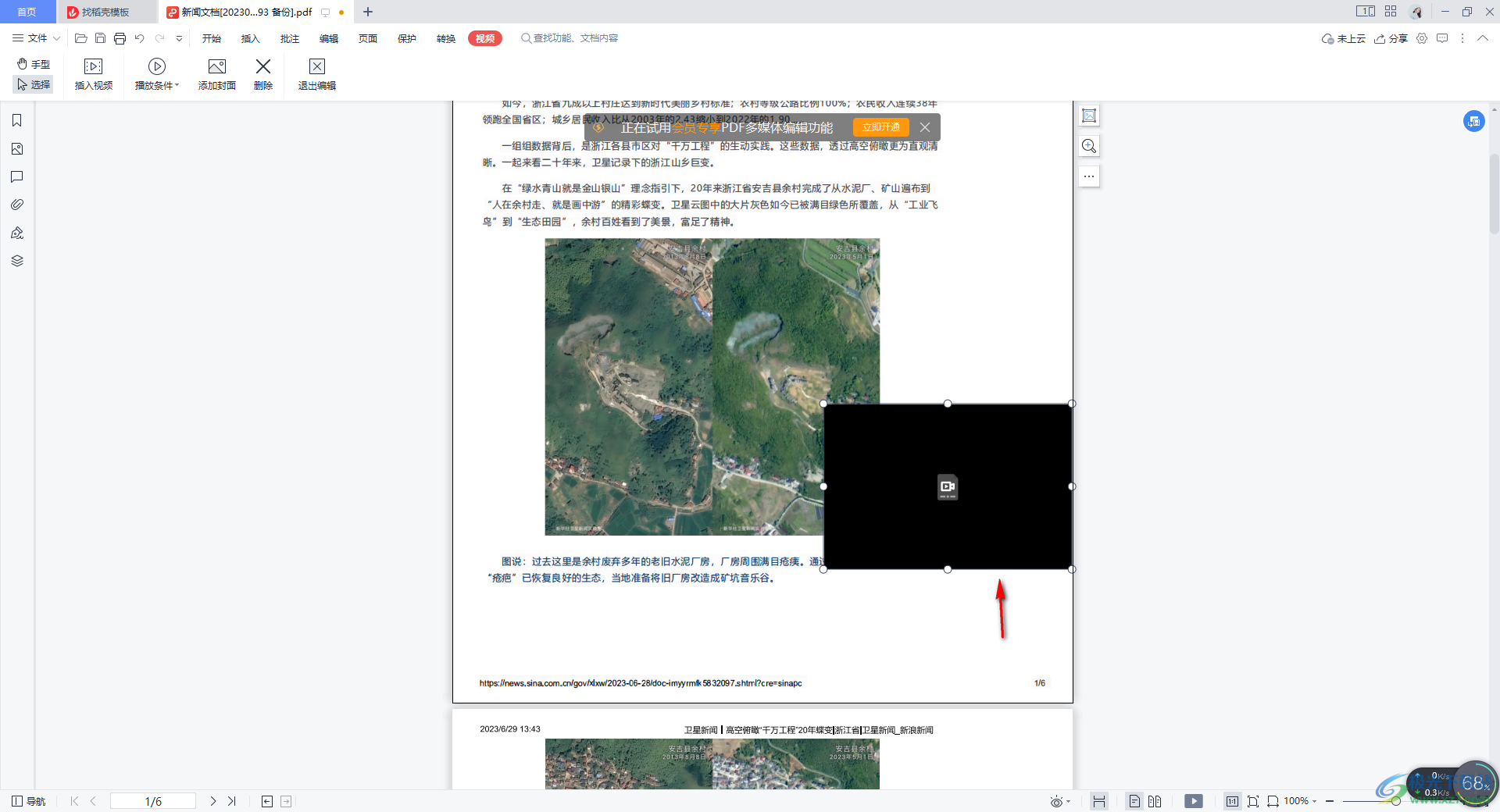
Task: Collapse the ribbon with the chevron
Action: point(1483,38)
